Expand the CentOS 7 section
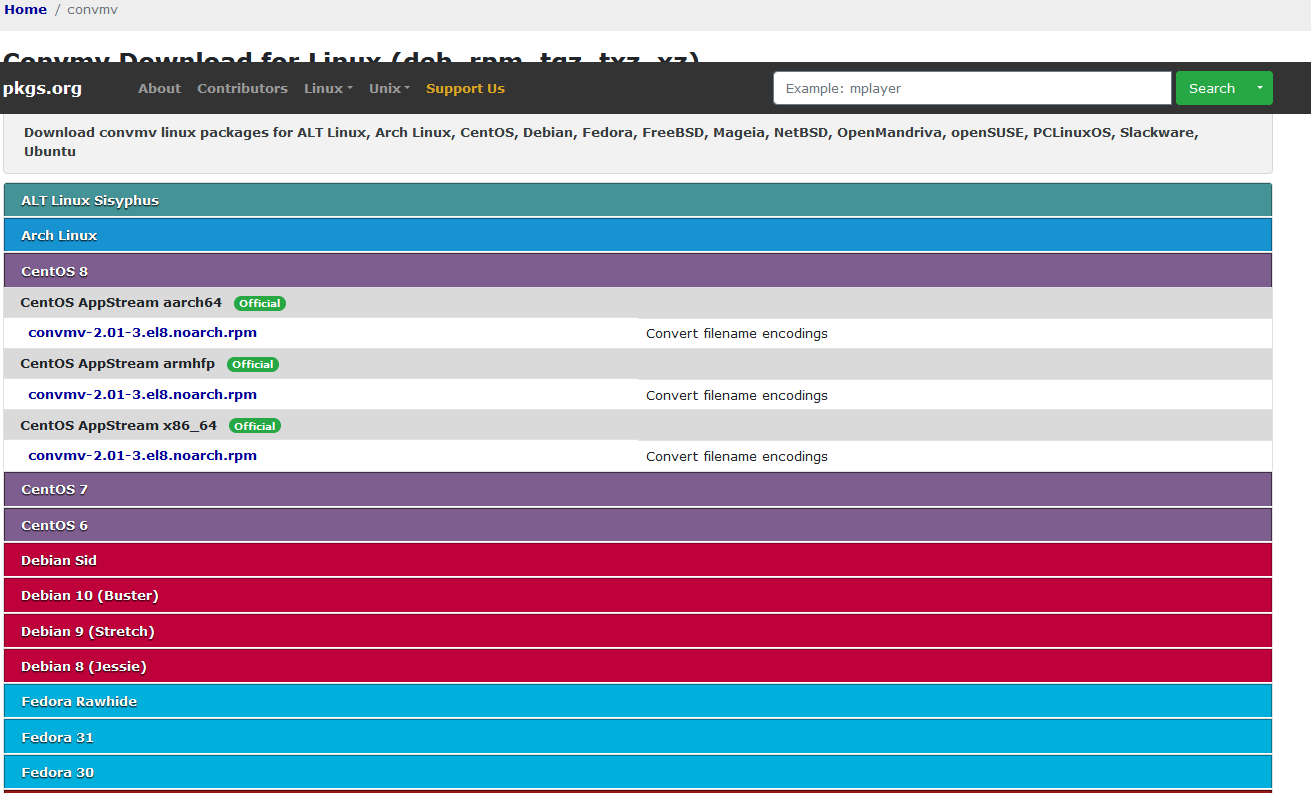Image resolution: width=1311 pixels, height=793 pixels. [638, 489]
